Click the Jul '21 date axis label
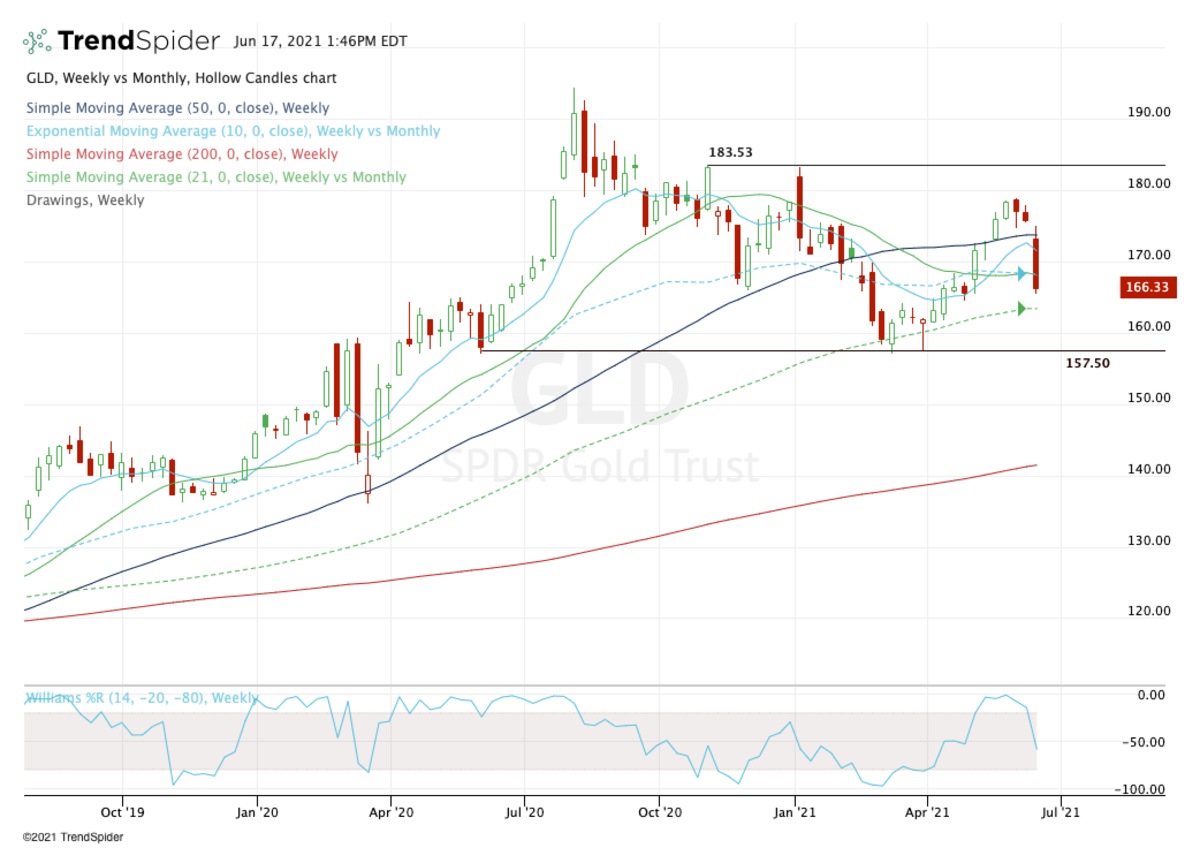This screenshot has width=1200, height=848. coord(1060,812)
